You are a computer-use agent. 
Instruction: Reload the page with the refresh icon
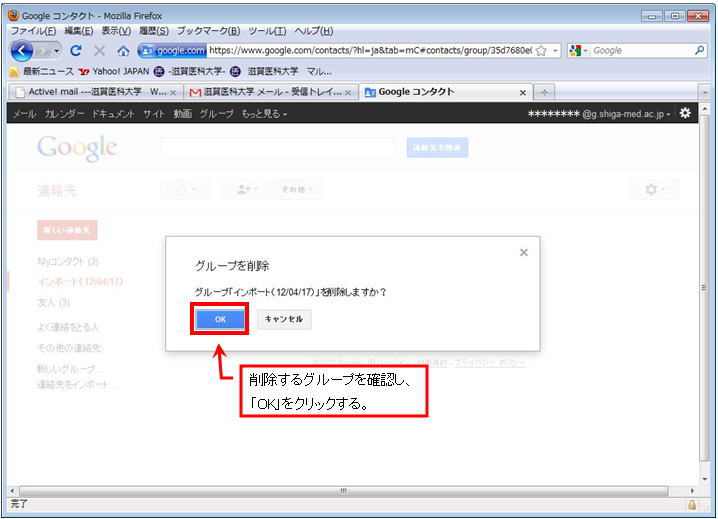(x=76, y=50)
